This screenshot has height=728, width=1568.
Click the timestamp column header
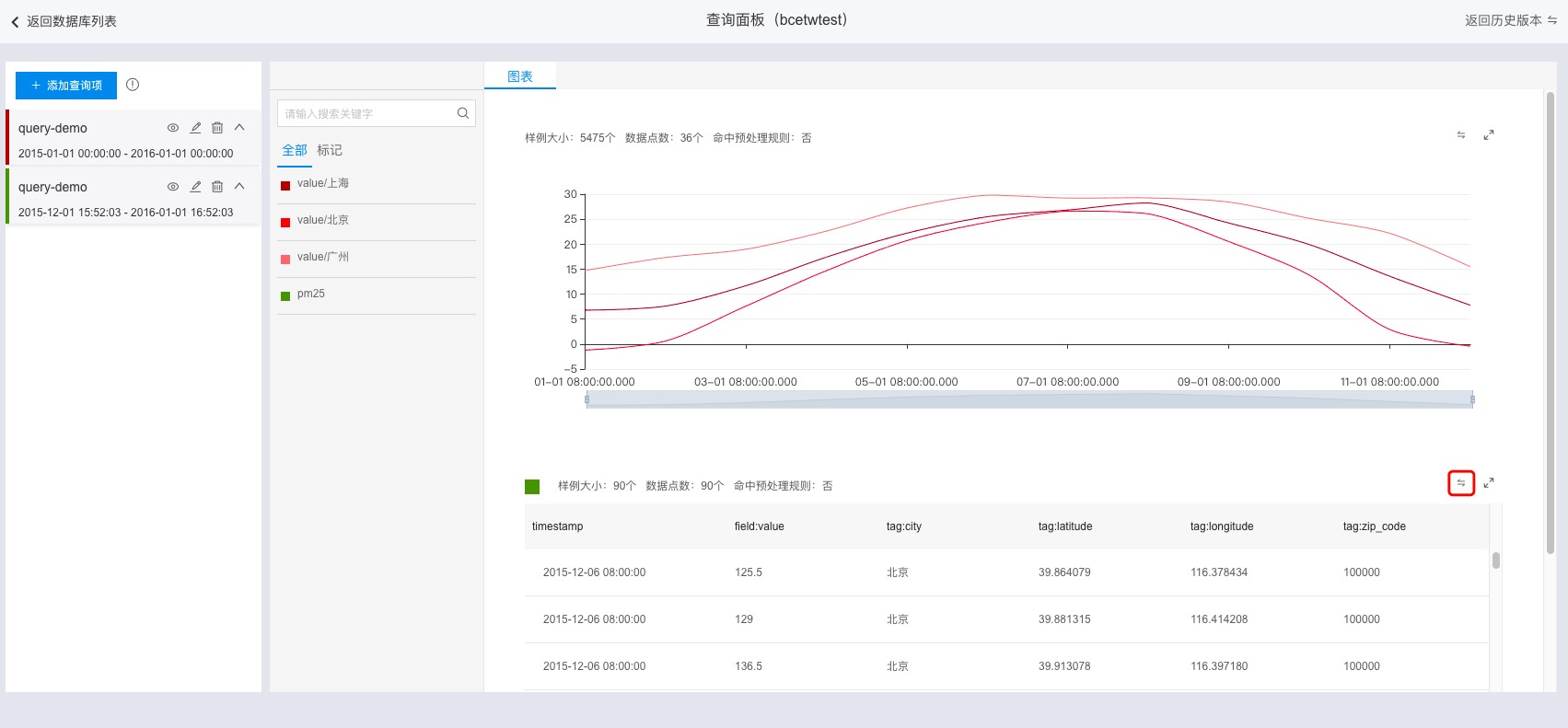(x=558, y=526)
